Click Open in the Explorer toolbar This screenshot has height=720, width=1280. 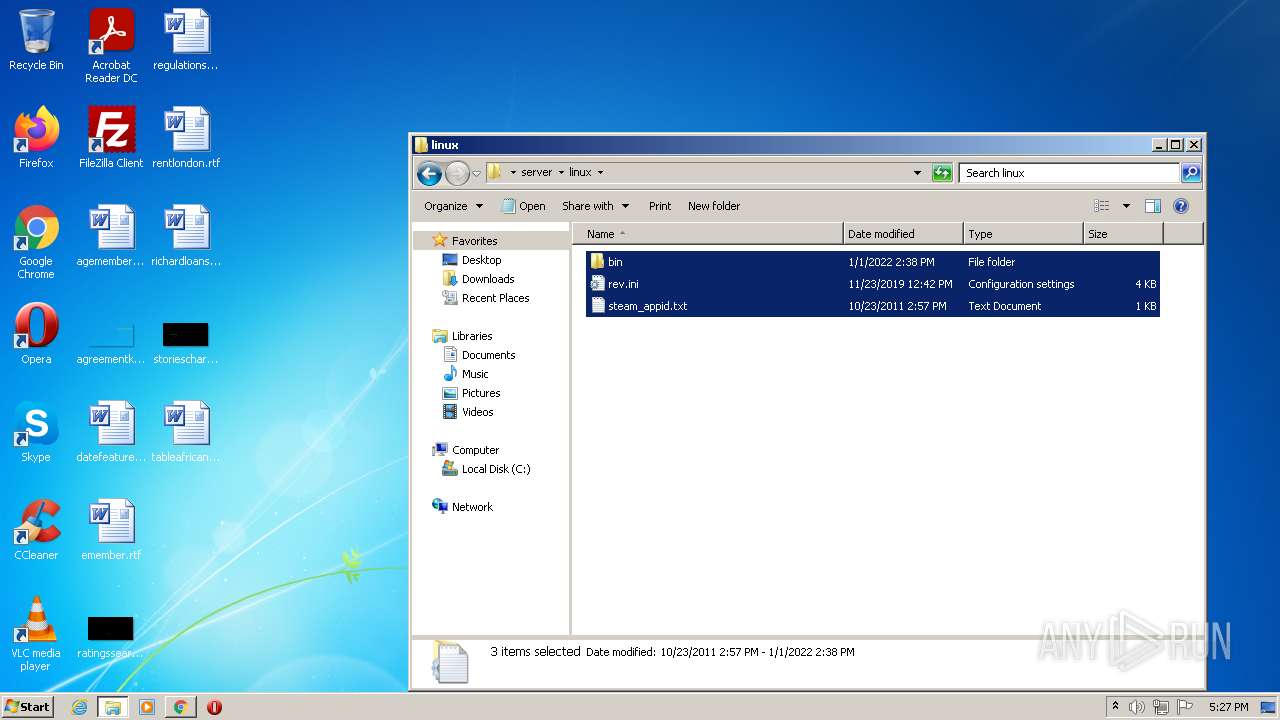pos(523,206)
